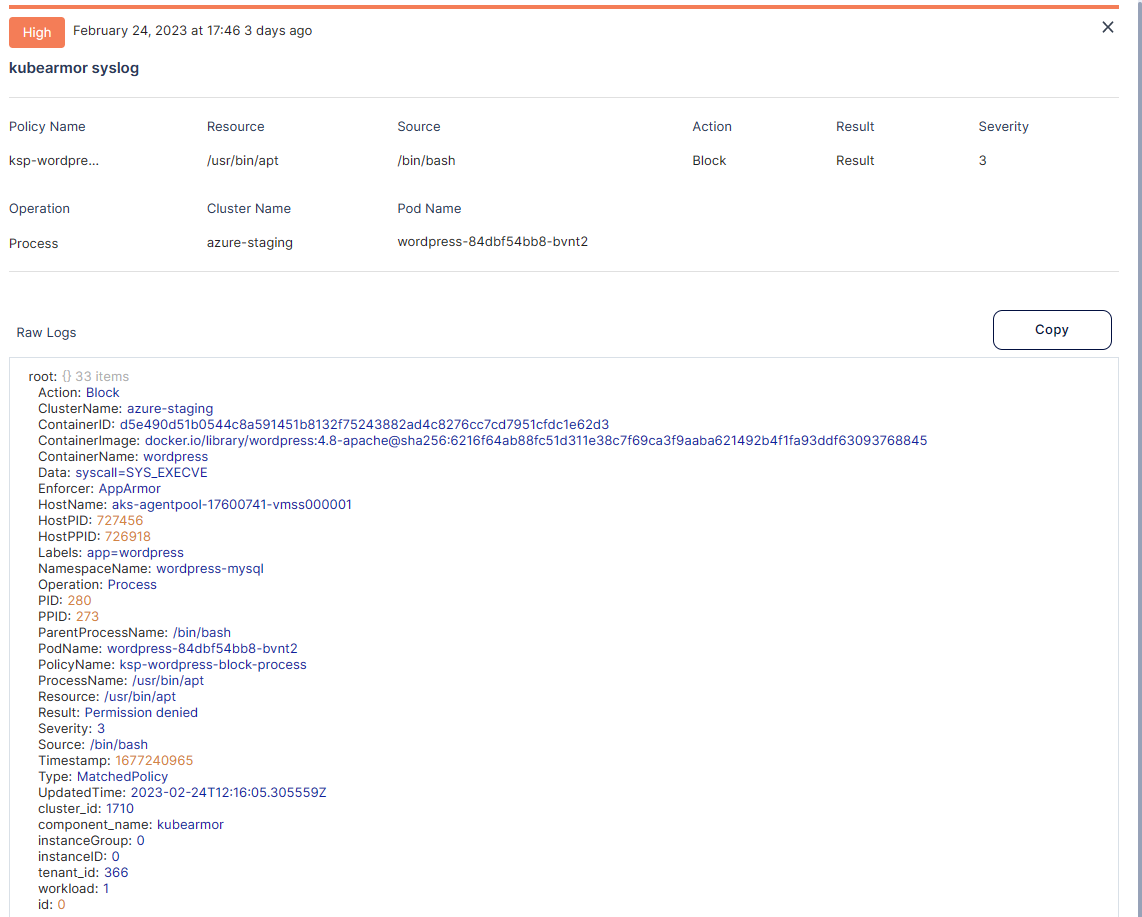Click the High severity badge
Screen dimensions: 1142x917
(36, 32)
